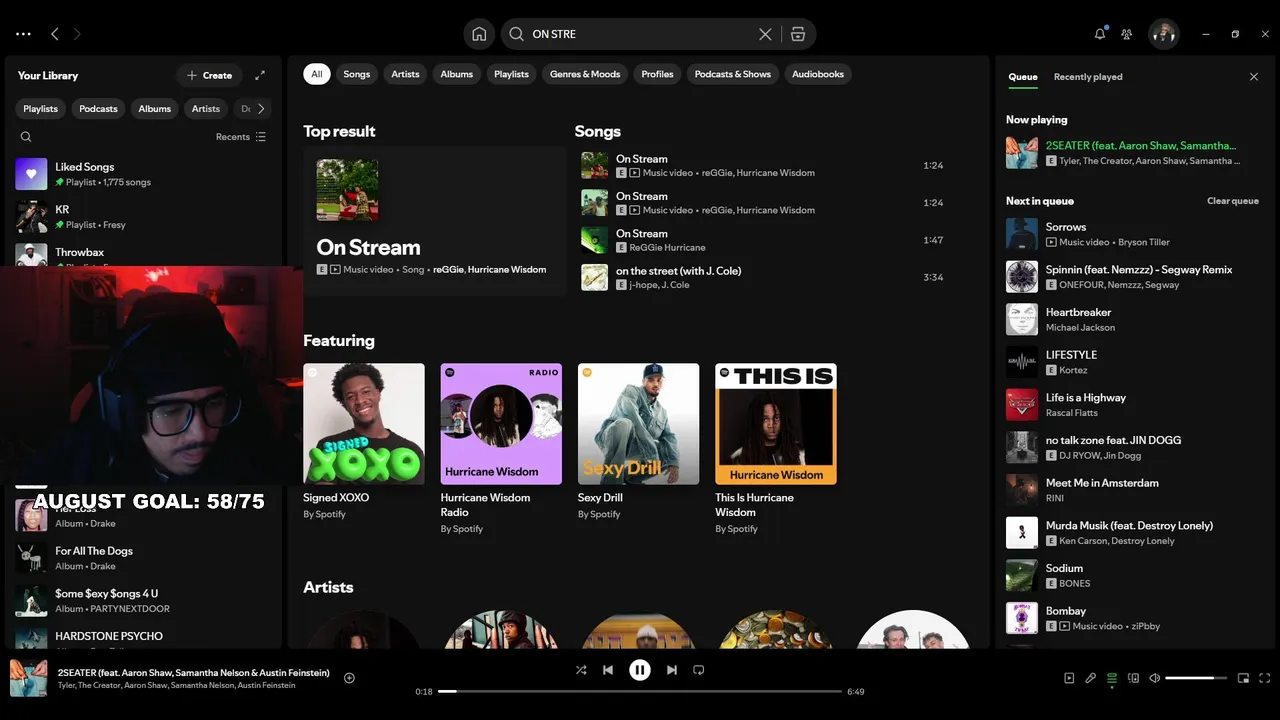Enter full screen mode

[1265, 678]
